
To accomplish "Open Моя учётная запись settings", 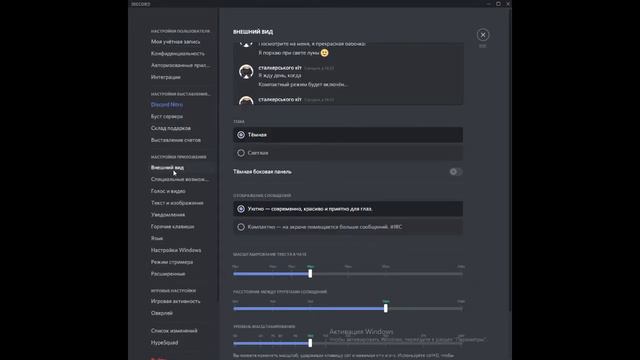I will [x=176, y=42].
